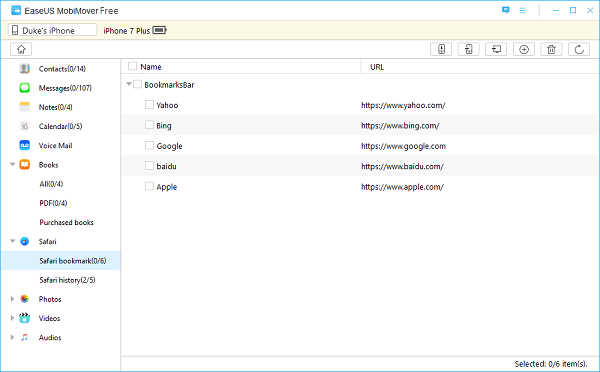Click transfer to another device toolbar icon
Screen dimensions: 600x372
click(469, 49)
